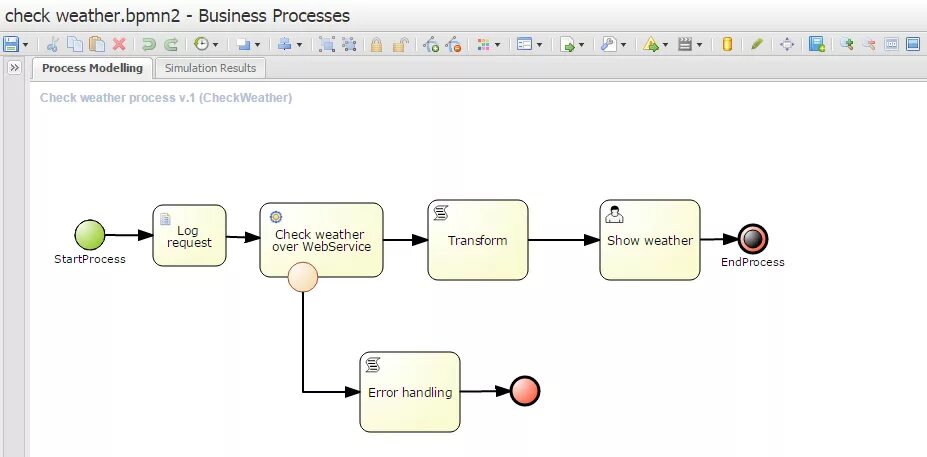Viewport: 927px width, 457px height.
Task: Open the z-order dropdown arrow
Action: click(257, 45)
